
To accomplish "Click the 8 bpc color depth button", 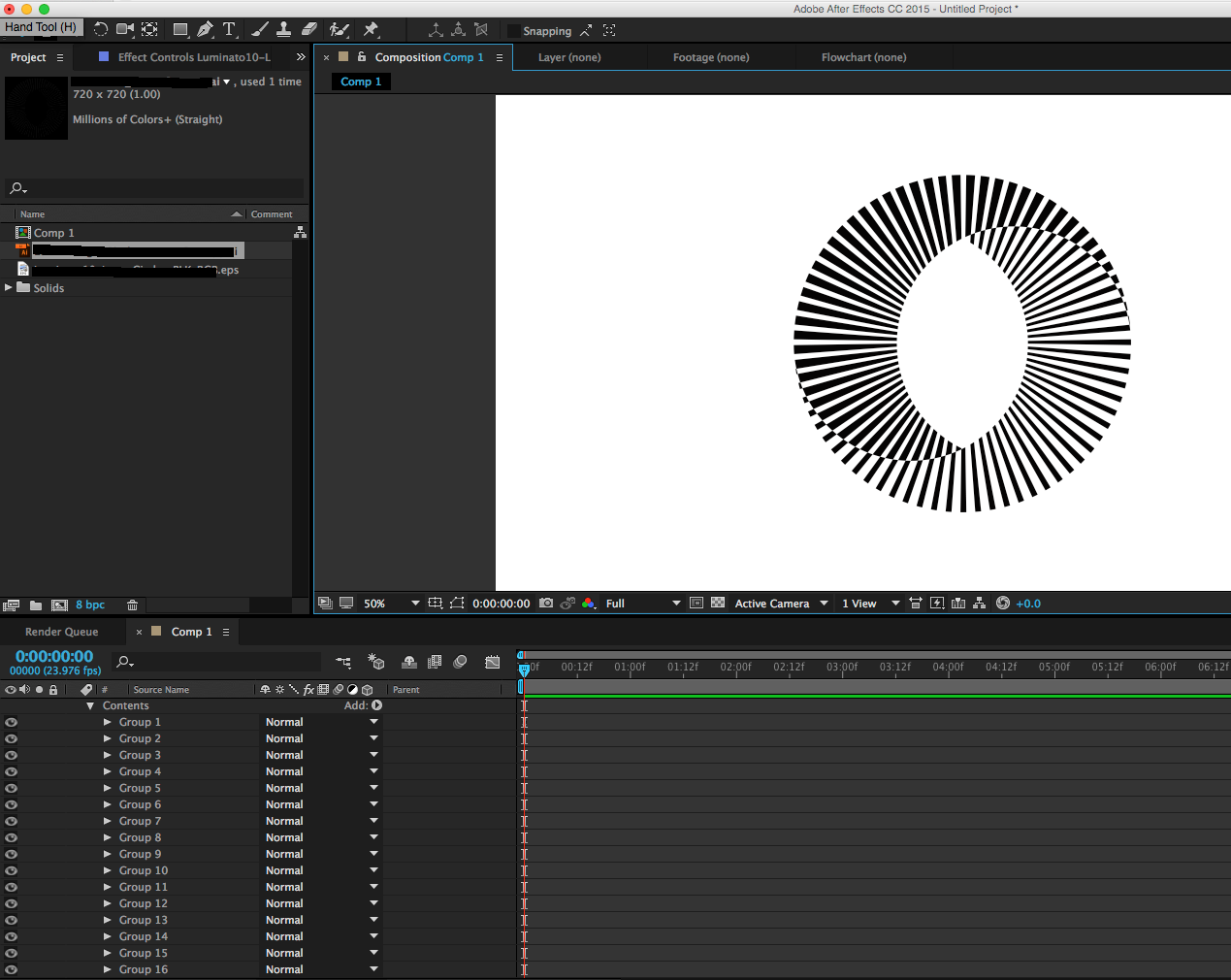I will click(90, 605).
